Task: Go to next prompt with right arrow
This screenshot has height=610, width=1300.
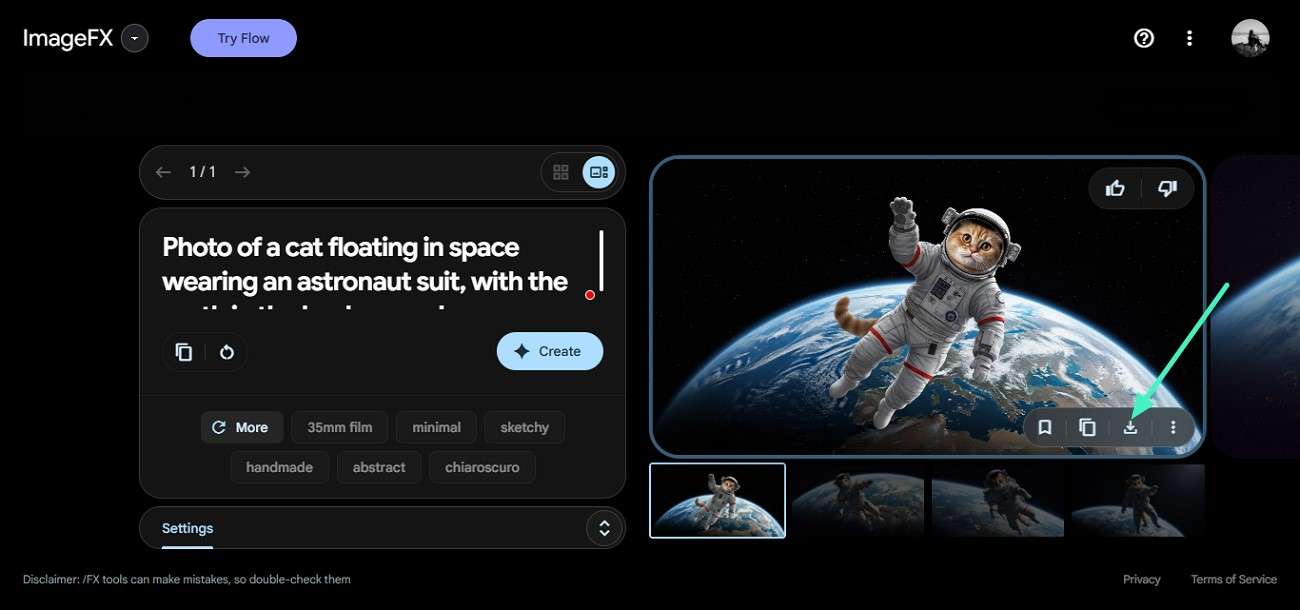Action: (x=242, y=172)
